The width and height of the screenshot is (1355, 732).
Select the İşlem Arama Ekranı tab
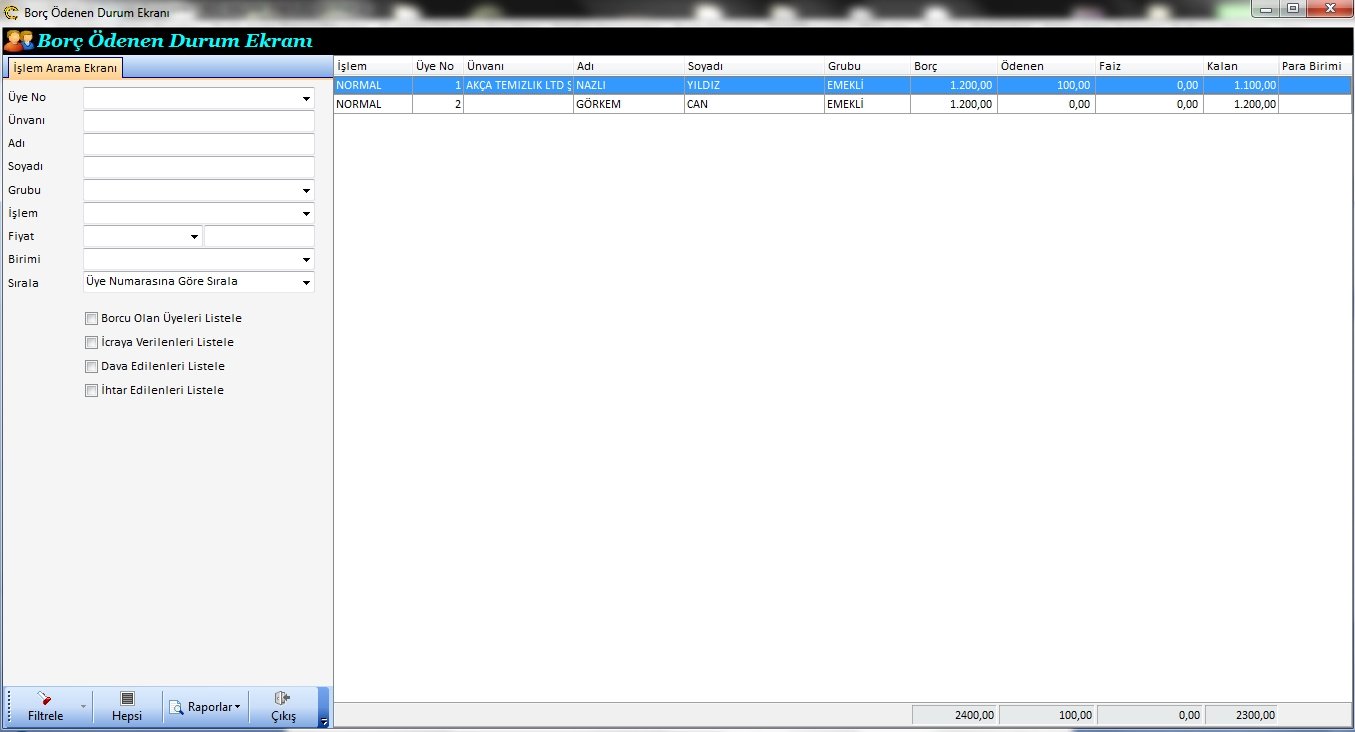click(x=66, y=68)
